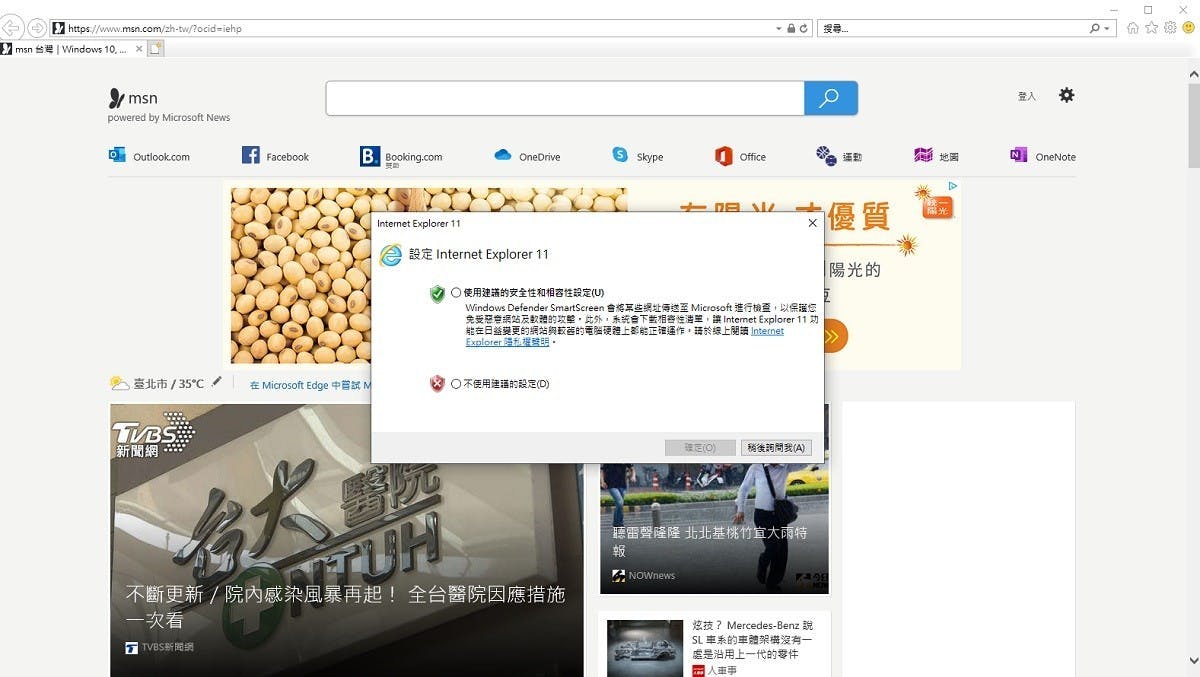Screen dimensions: 1200x677
Task: Click the magnifier icon in the browser search box
Action: coord(1095,29)
